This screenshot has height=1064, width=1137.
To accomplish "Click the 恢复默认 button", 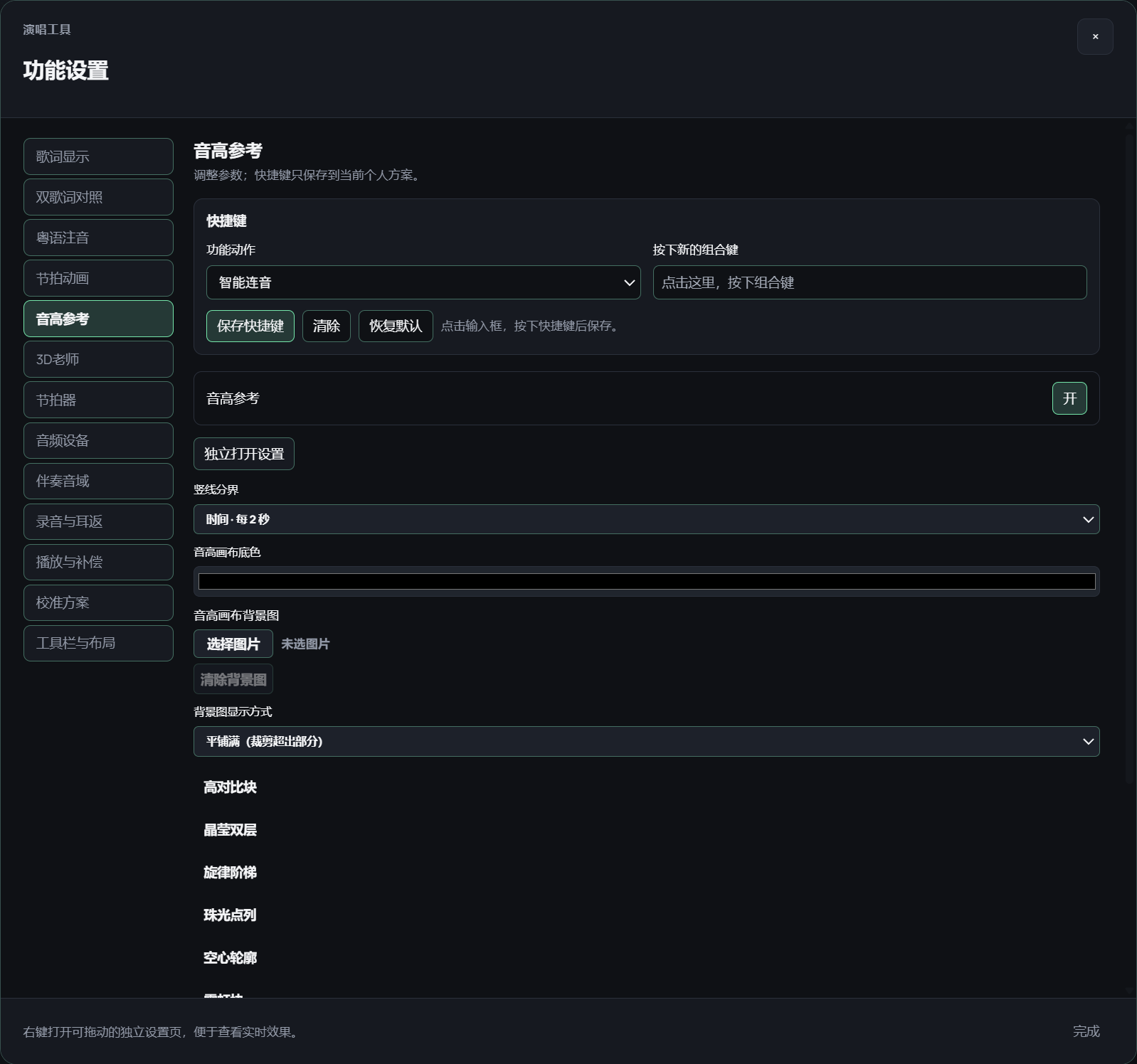I will (x=396, y=326).
